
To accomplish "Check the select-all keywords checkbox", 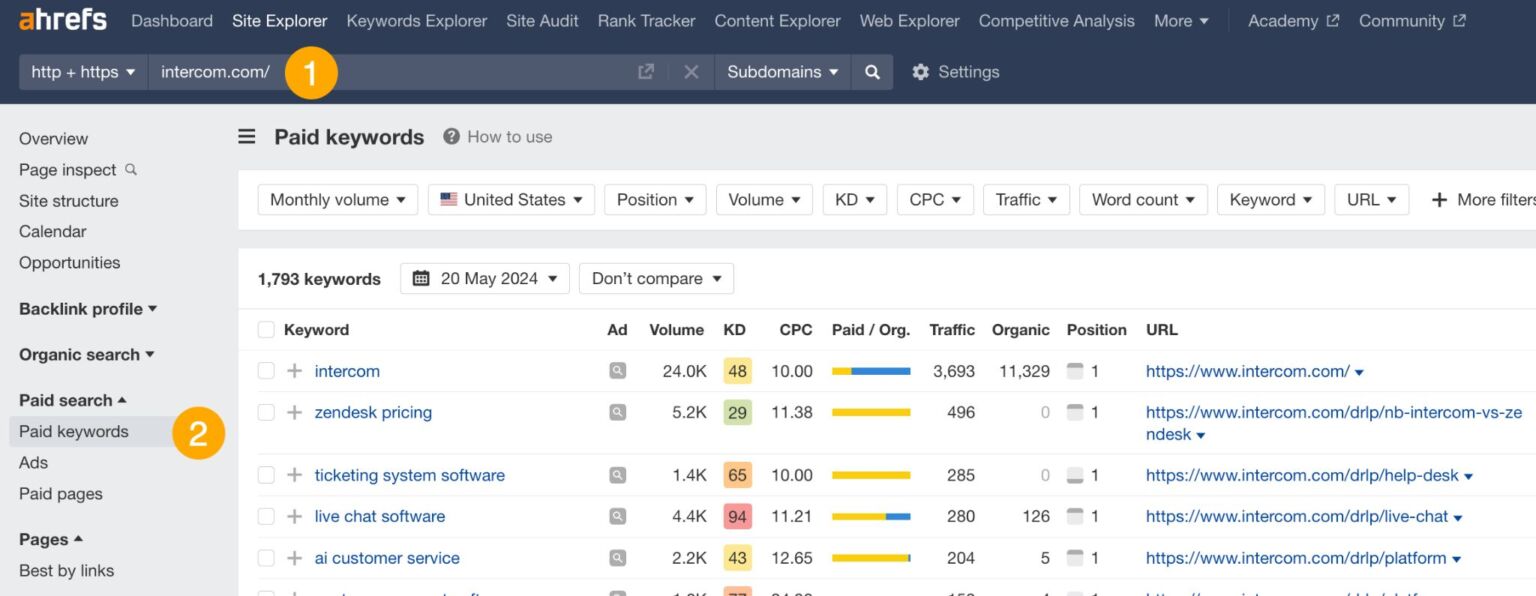I will [x=265, y=329].
